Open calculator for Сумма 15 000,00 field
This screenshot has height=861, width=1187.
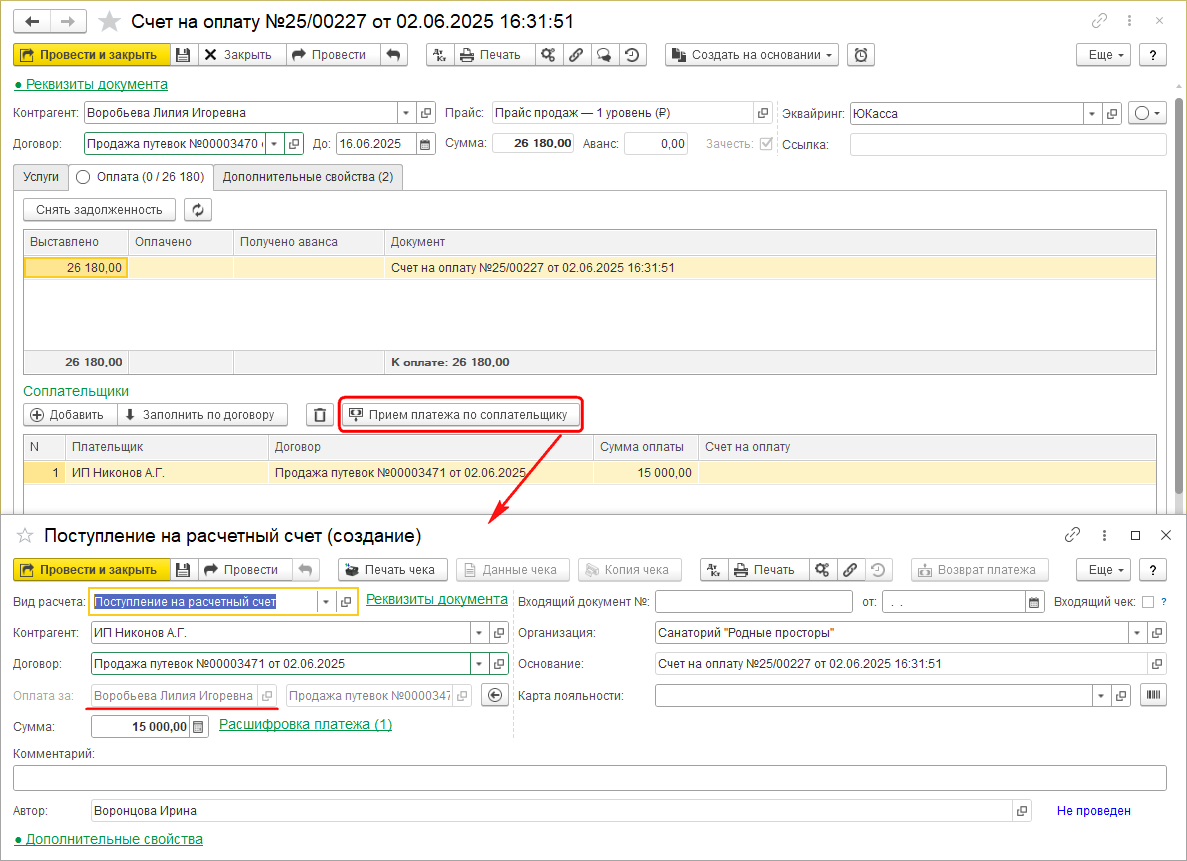coord(199,727)
